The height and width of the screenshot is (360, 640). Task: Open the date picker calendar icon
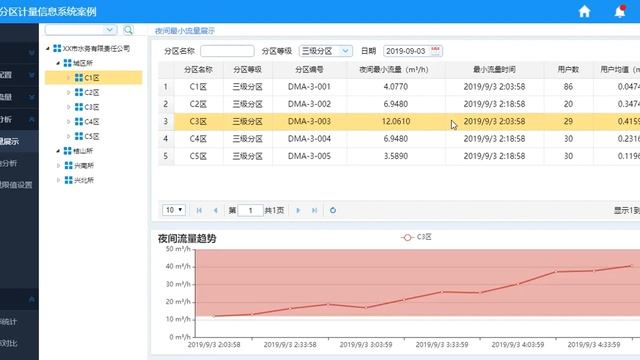tap(436, 51)
